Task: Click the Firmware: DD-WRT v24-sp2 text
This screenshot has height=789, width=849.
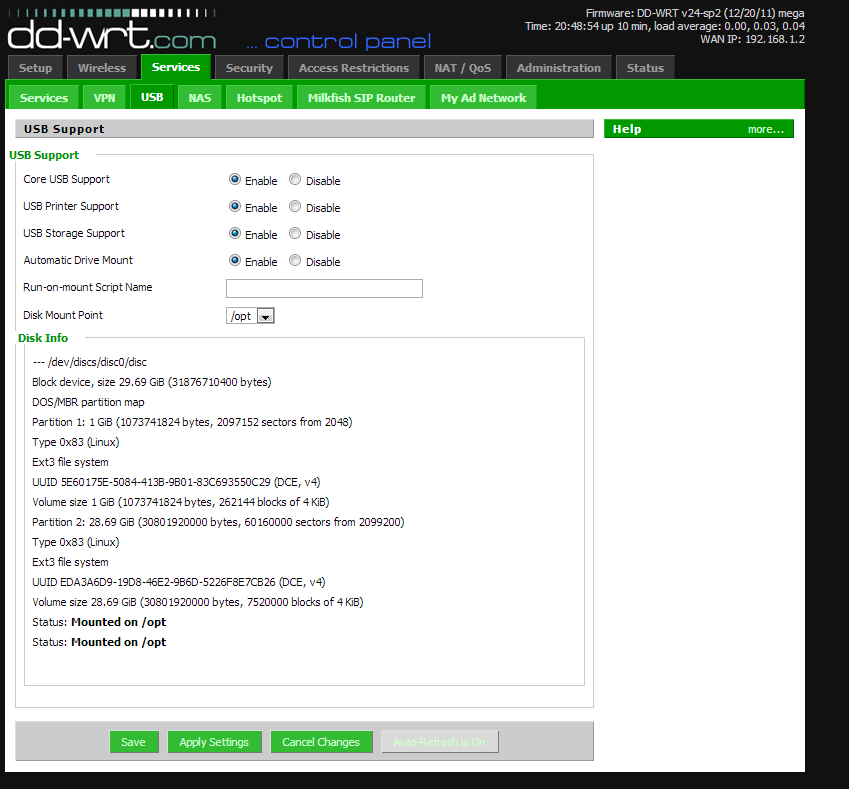Action: point(695,13)
